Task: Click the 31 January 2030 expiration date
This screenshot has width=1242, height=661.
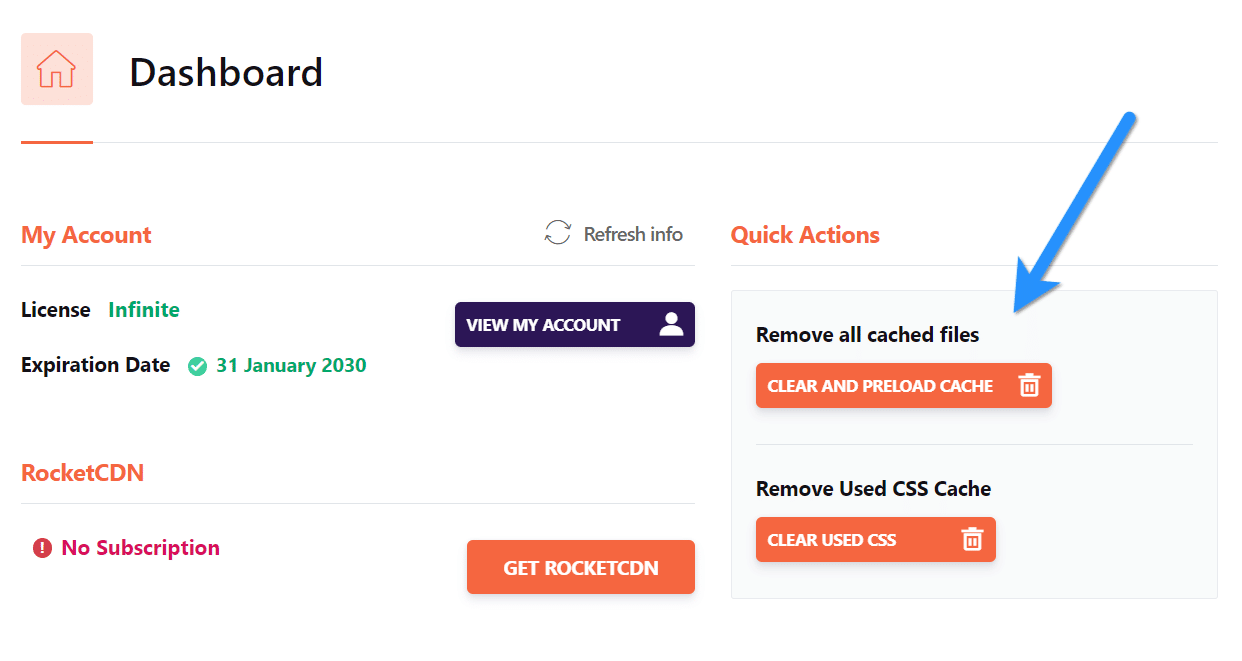Action: (x=291, y=365)
